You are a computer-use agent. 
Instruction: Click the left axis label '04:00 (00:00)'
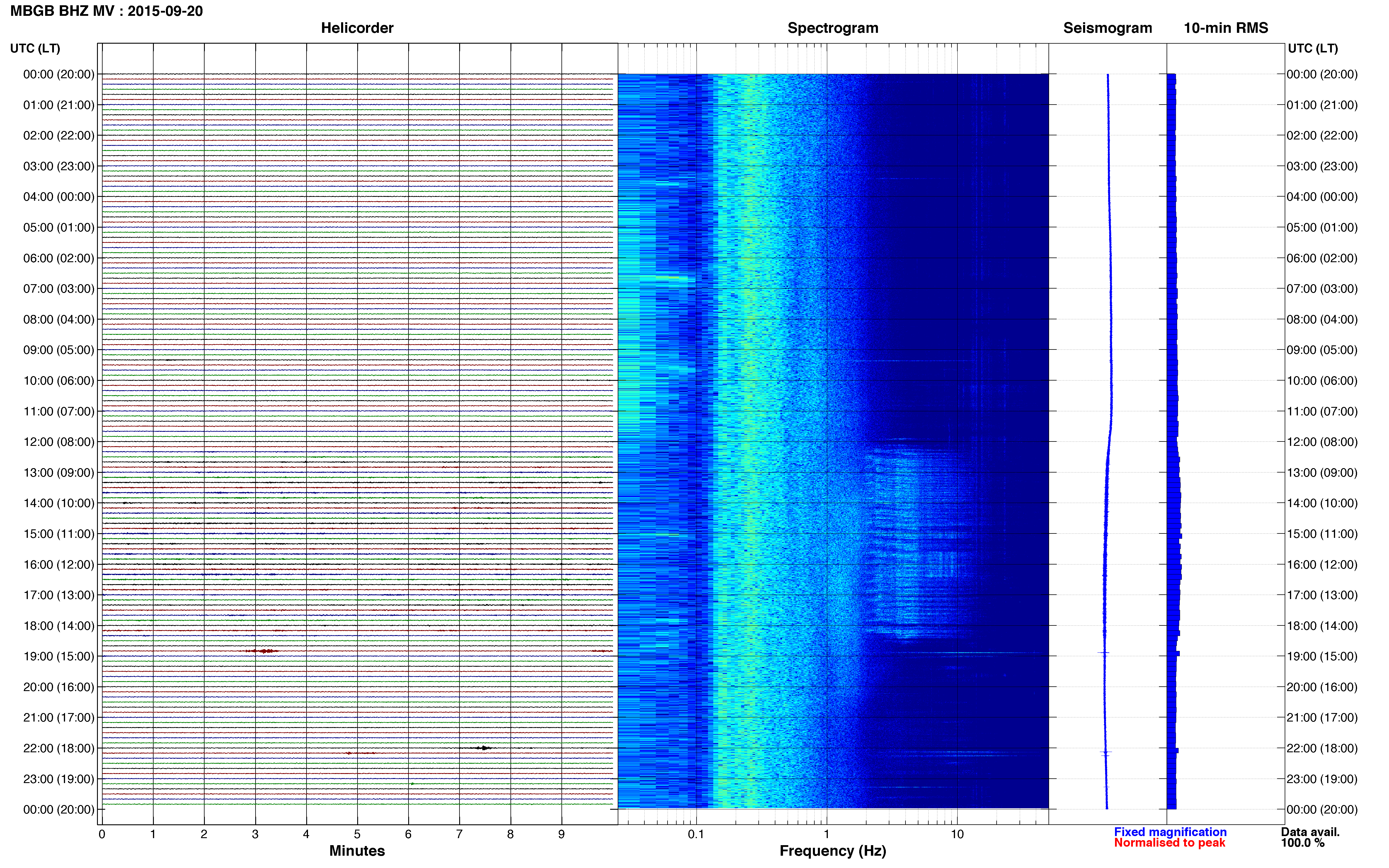(59, 197)
